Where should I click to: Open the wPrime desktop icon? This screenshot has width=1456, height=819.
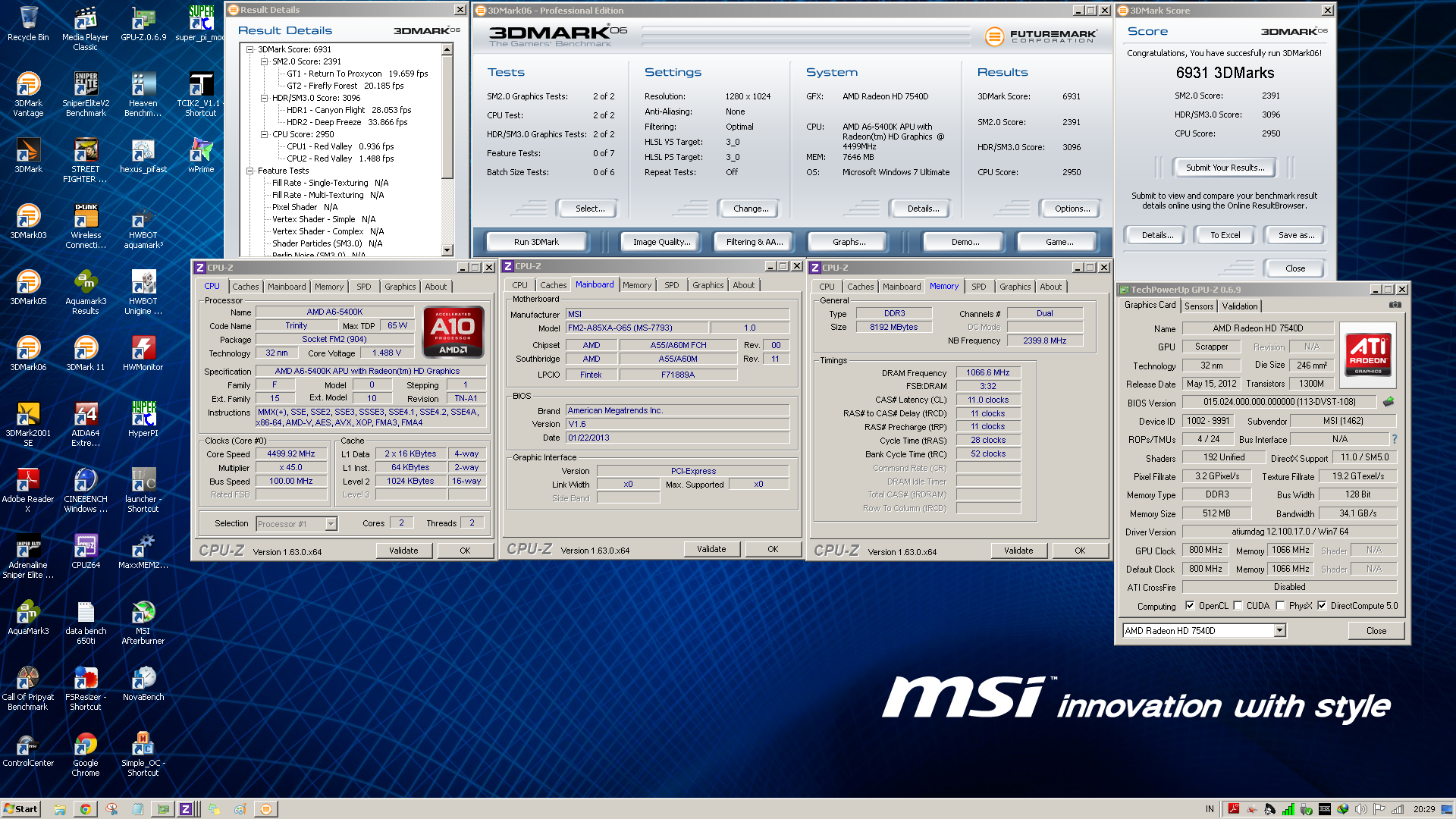click(x=201, y=155)
